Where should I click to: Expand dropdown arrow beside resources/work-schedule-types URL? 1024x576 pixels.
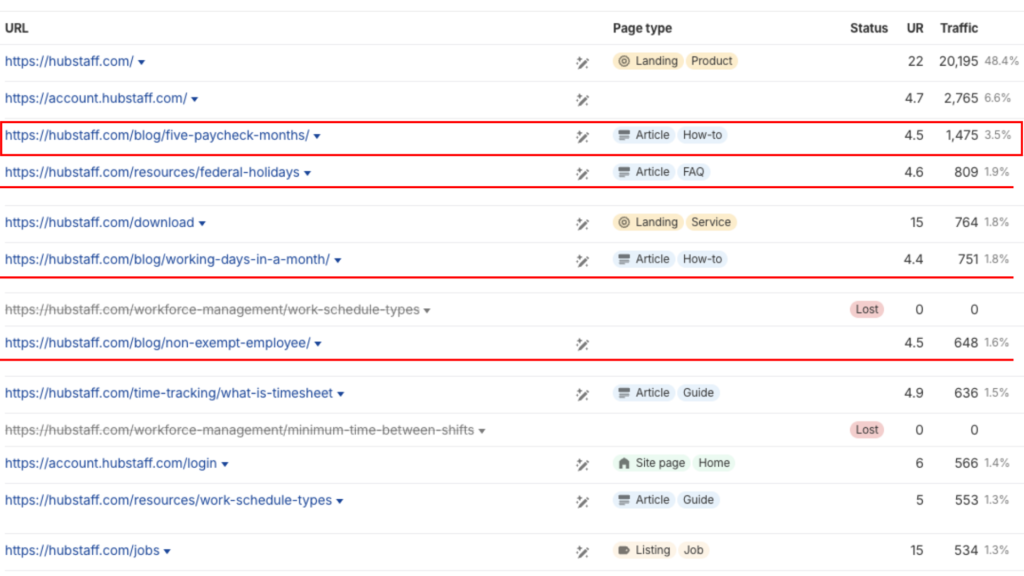[x=340, y=502]
